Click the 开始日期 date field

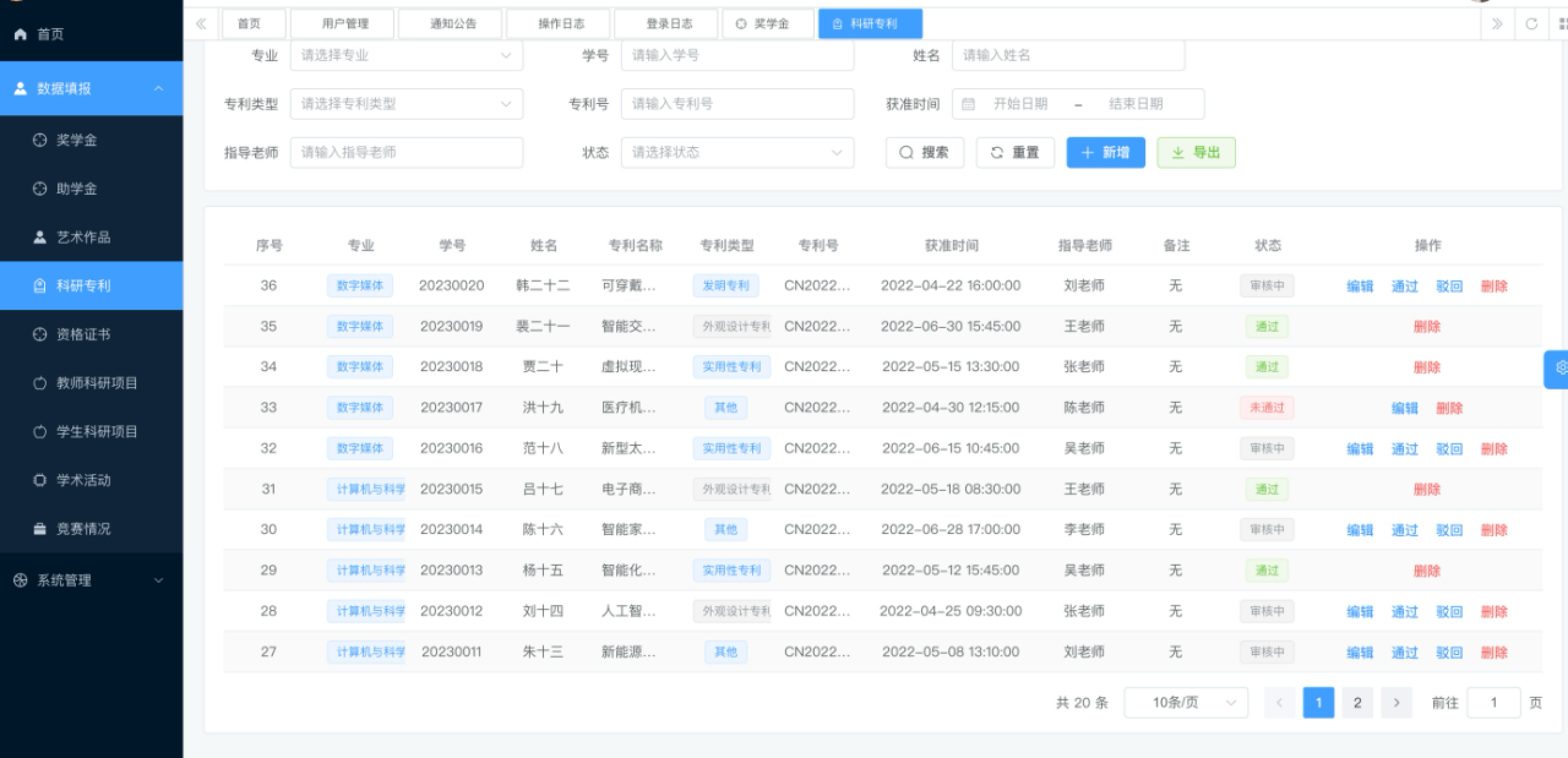(1020, 104)
